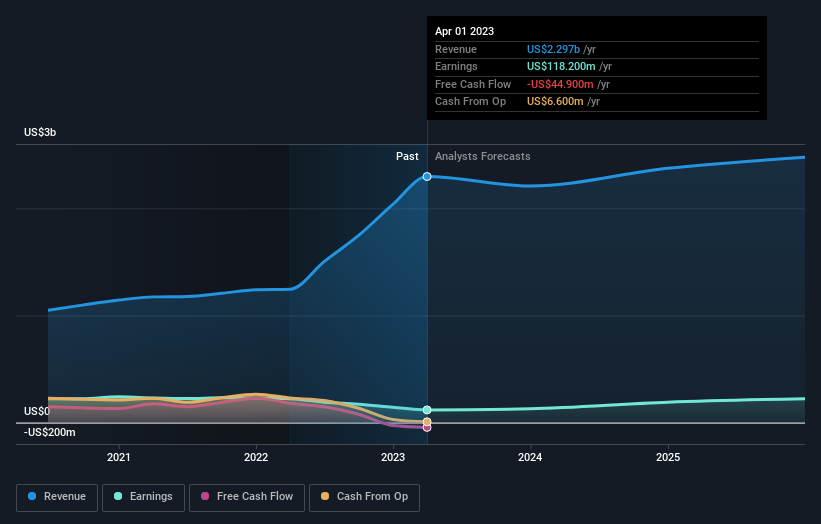Viewport: 821px width, 524px height.
Task: Click the 2024 x-axis label
Action: click(530, 457)
